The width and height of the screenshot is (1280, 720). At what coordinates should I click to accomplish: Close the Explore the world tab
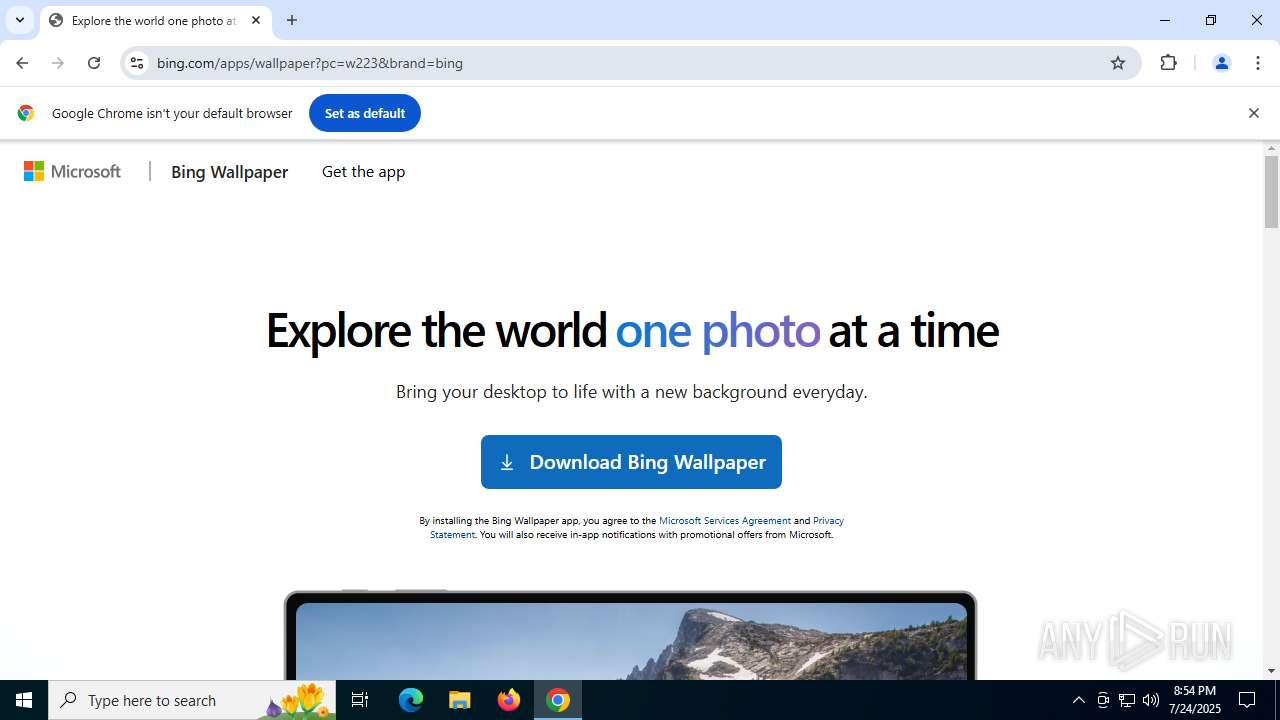tap(256, 20)
